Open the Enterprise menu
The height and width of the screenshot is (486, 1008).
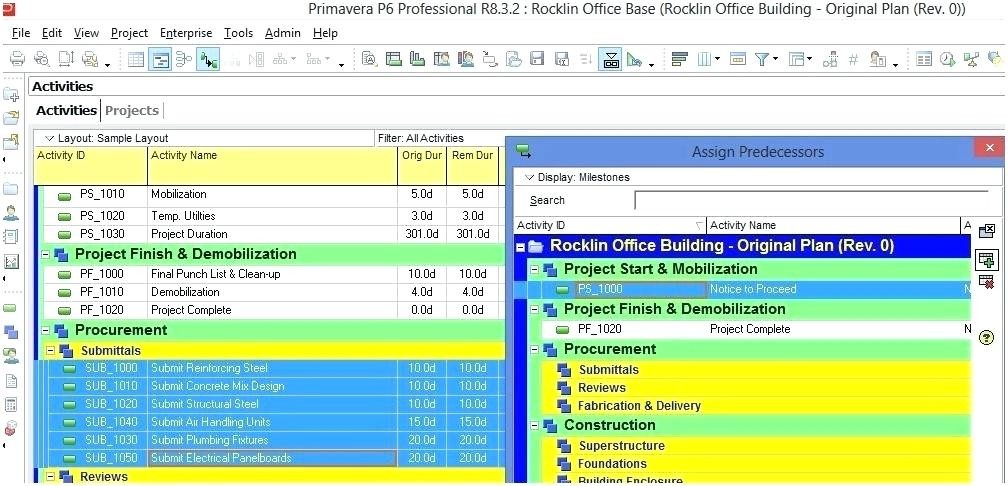coord(186,33)
